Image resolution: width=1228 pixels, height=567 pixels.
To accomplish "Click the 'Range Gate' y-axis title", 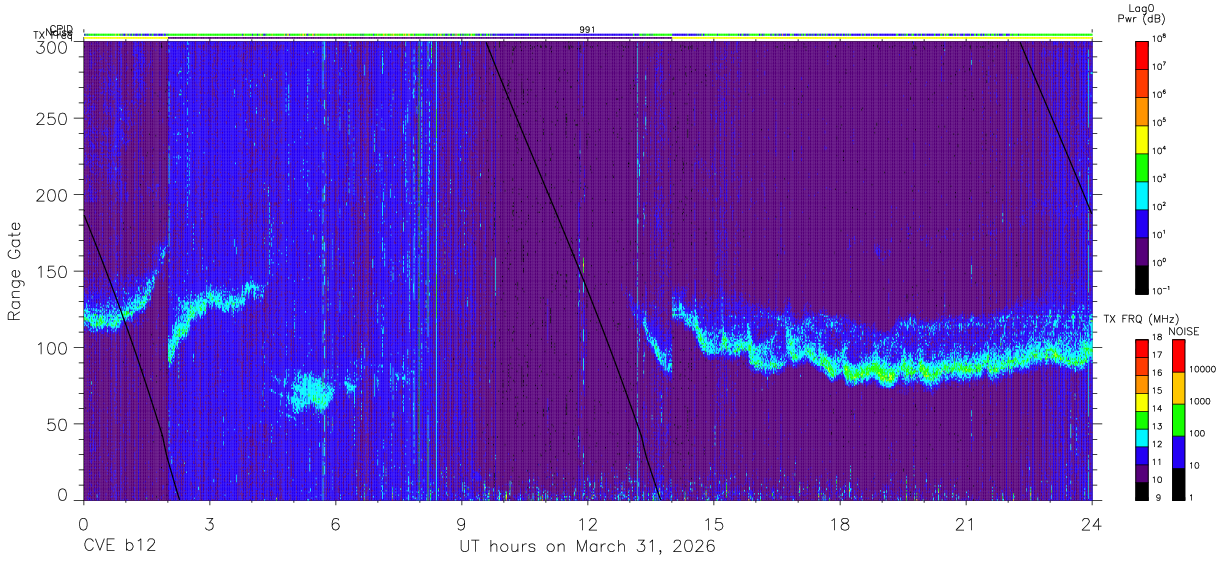I will pos(15,271).
